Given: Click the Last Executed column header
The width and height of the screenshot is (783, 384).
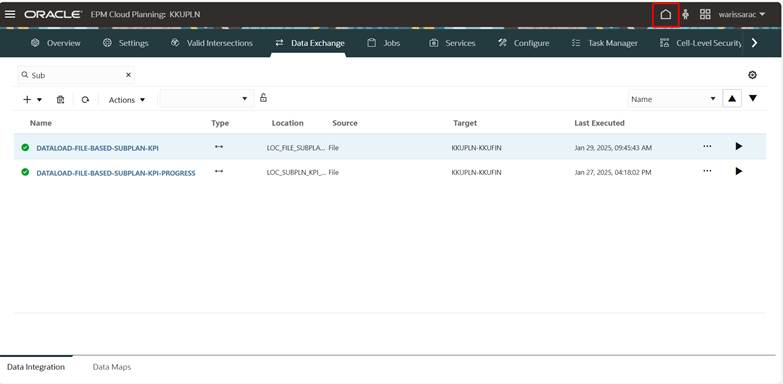Looking at the screenshot, I should (x=599, y=123).
